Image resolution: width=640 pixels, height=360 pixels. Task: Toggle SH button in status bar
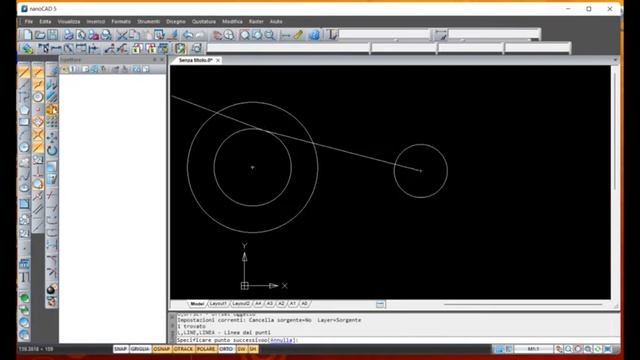[x=253, y=349]
